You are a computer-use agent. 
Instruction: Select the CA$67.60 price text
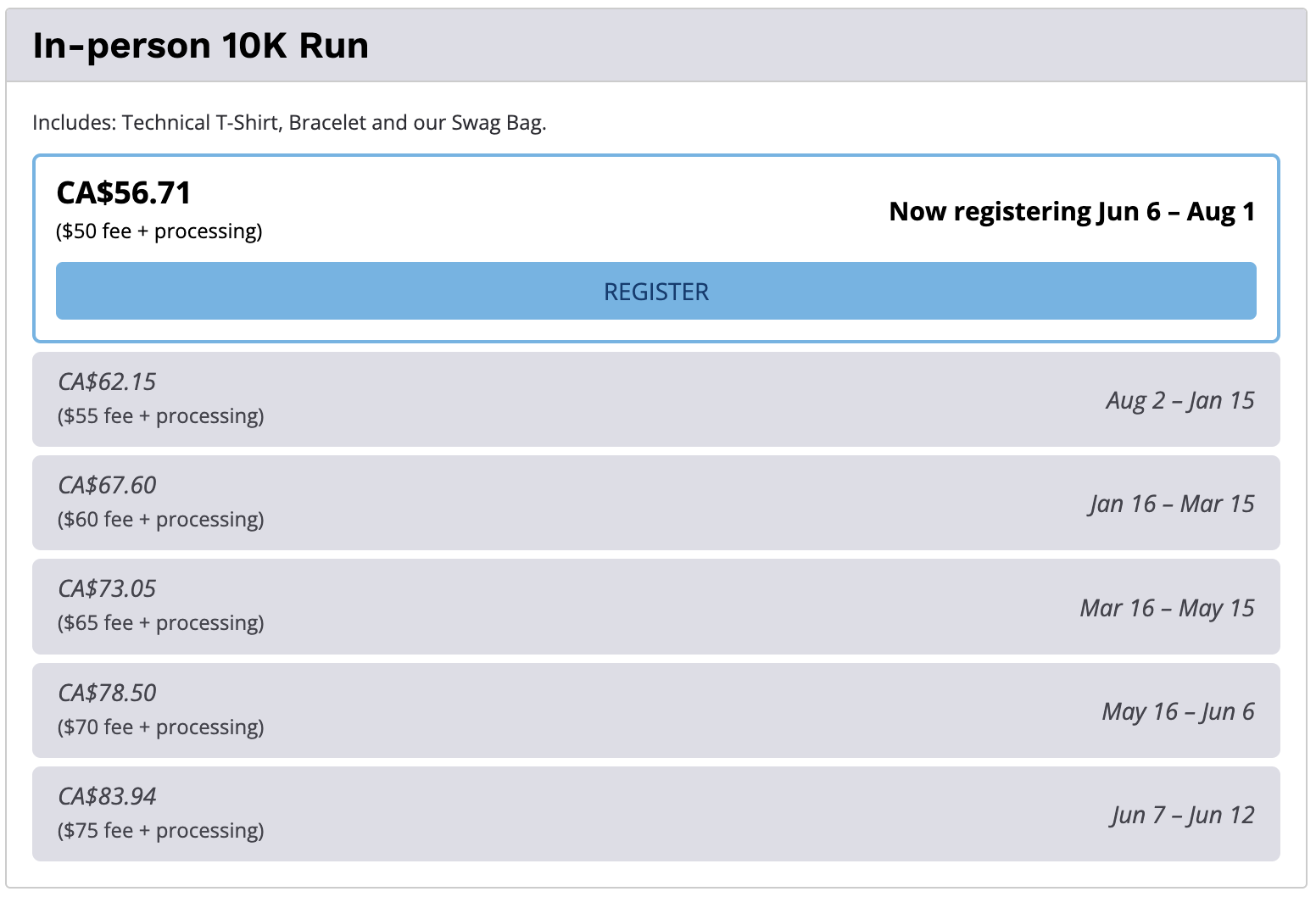tap(107, 485)
